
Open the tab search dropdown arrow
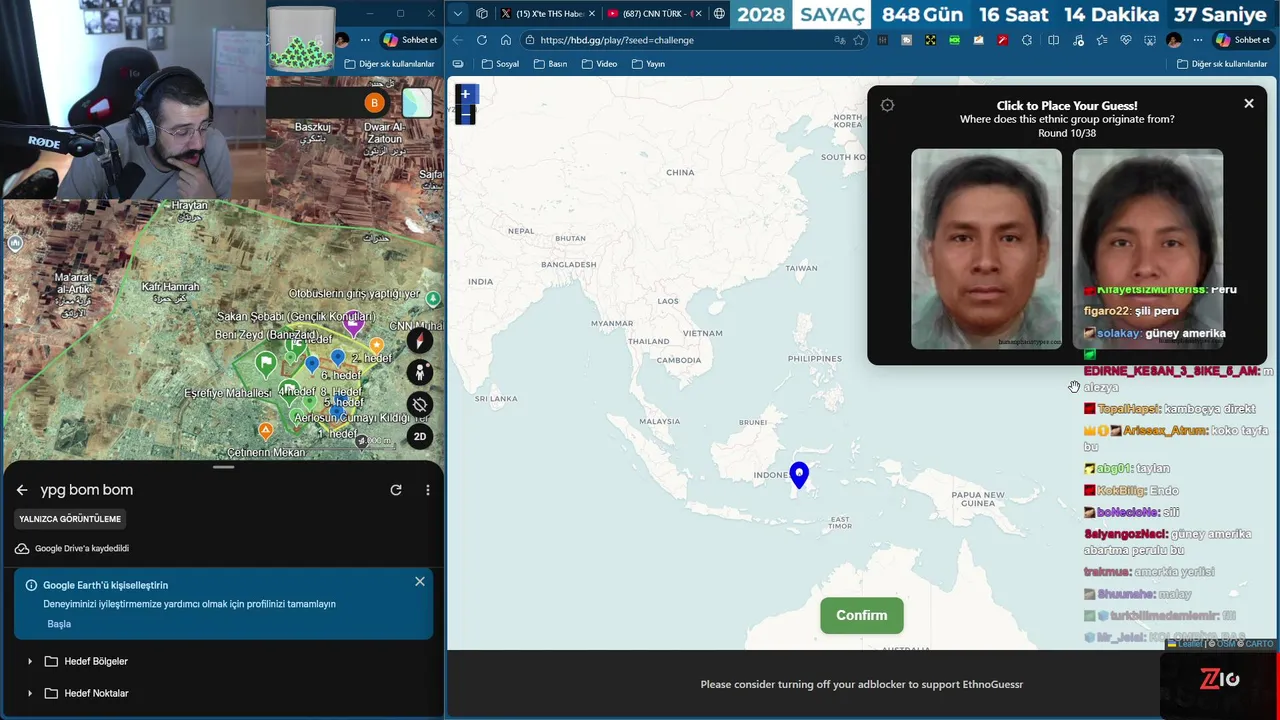pyautogui.click(x=457, y=14)
